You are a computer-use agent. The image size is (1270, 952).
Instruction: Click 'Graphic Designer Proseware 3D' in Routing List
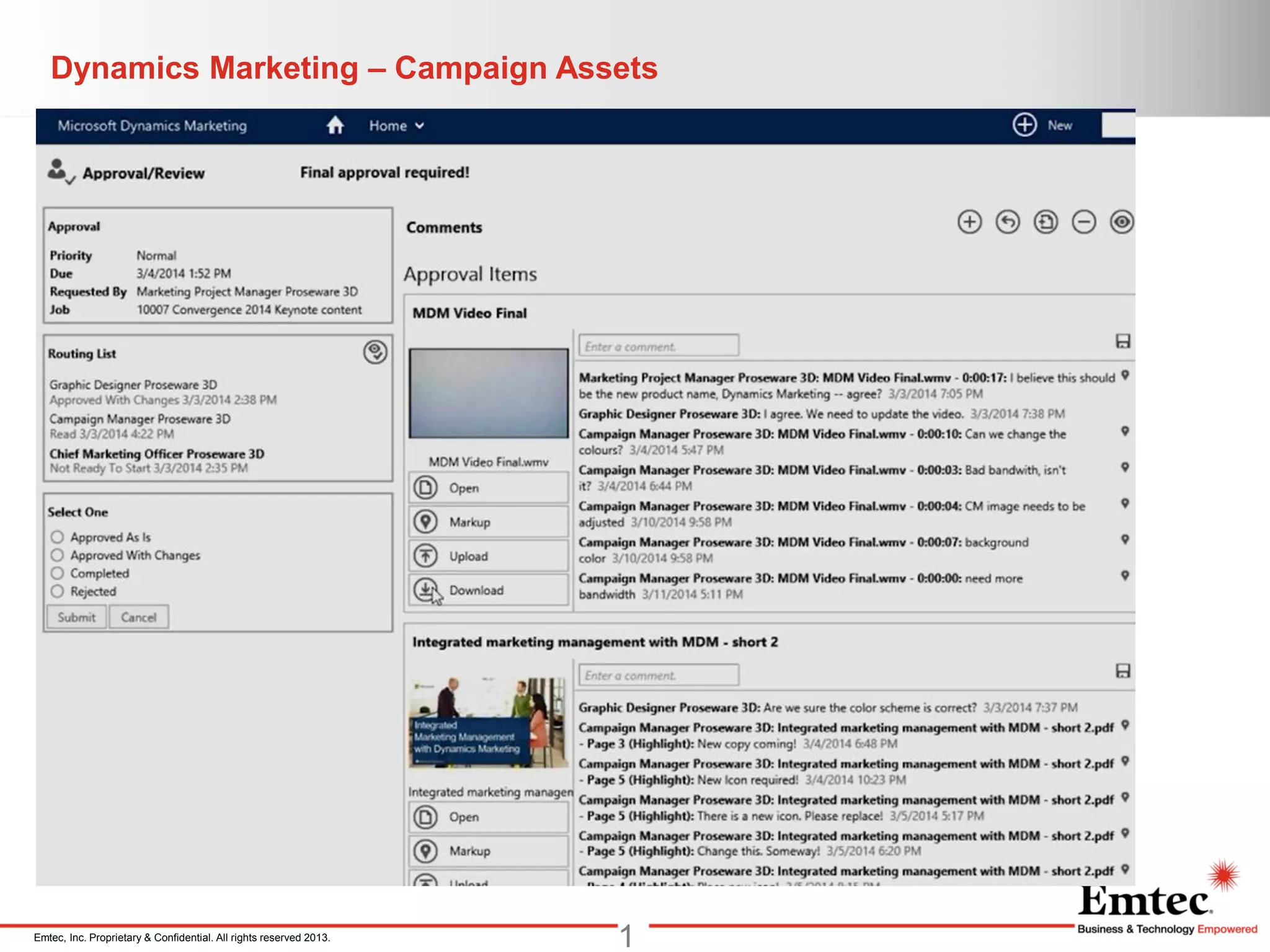tap(133, 385)
